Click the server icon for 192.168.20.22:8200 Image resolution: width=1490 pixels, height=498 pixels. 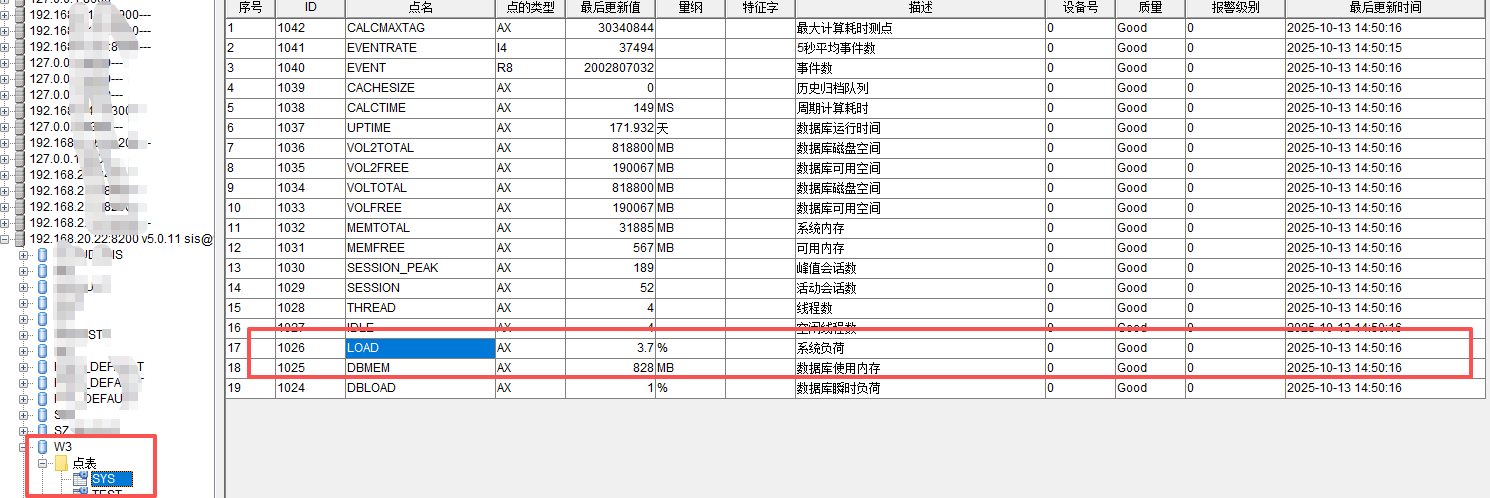19,239
